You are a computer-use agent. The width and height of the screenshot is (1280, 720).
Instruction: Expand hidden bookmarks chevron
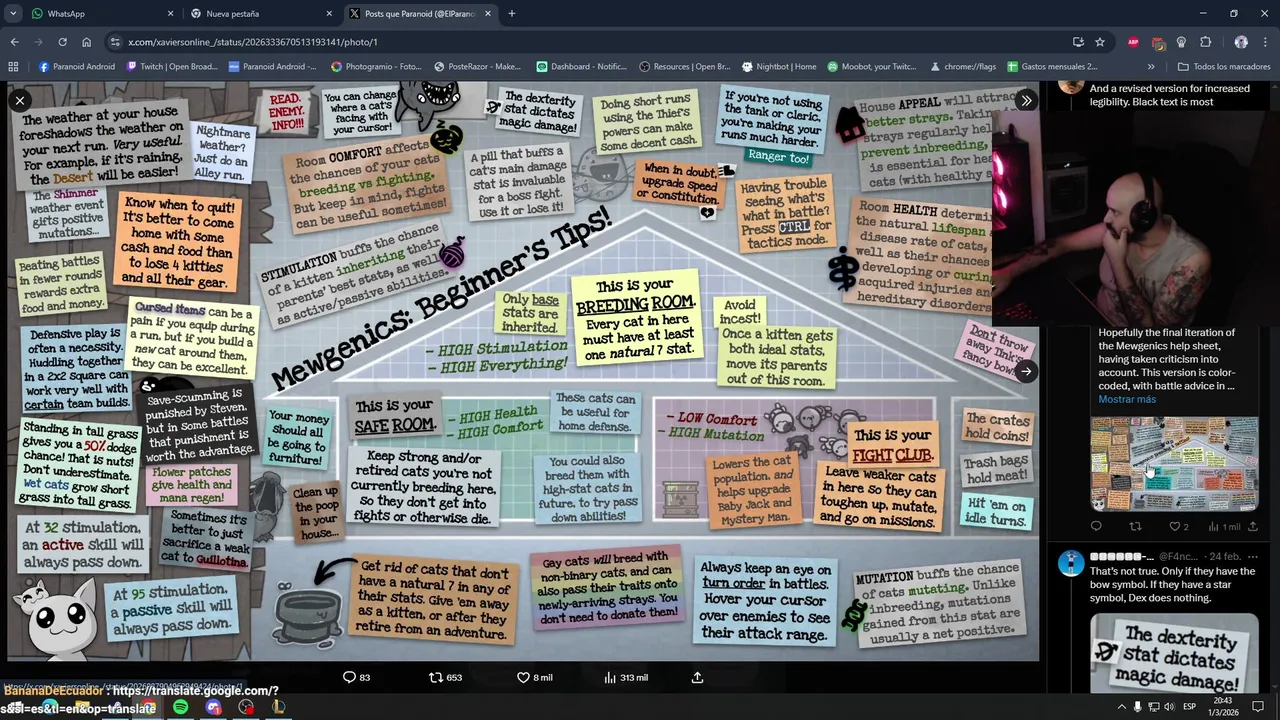click(x=1151, y=67)
